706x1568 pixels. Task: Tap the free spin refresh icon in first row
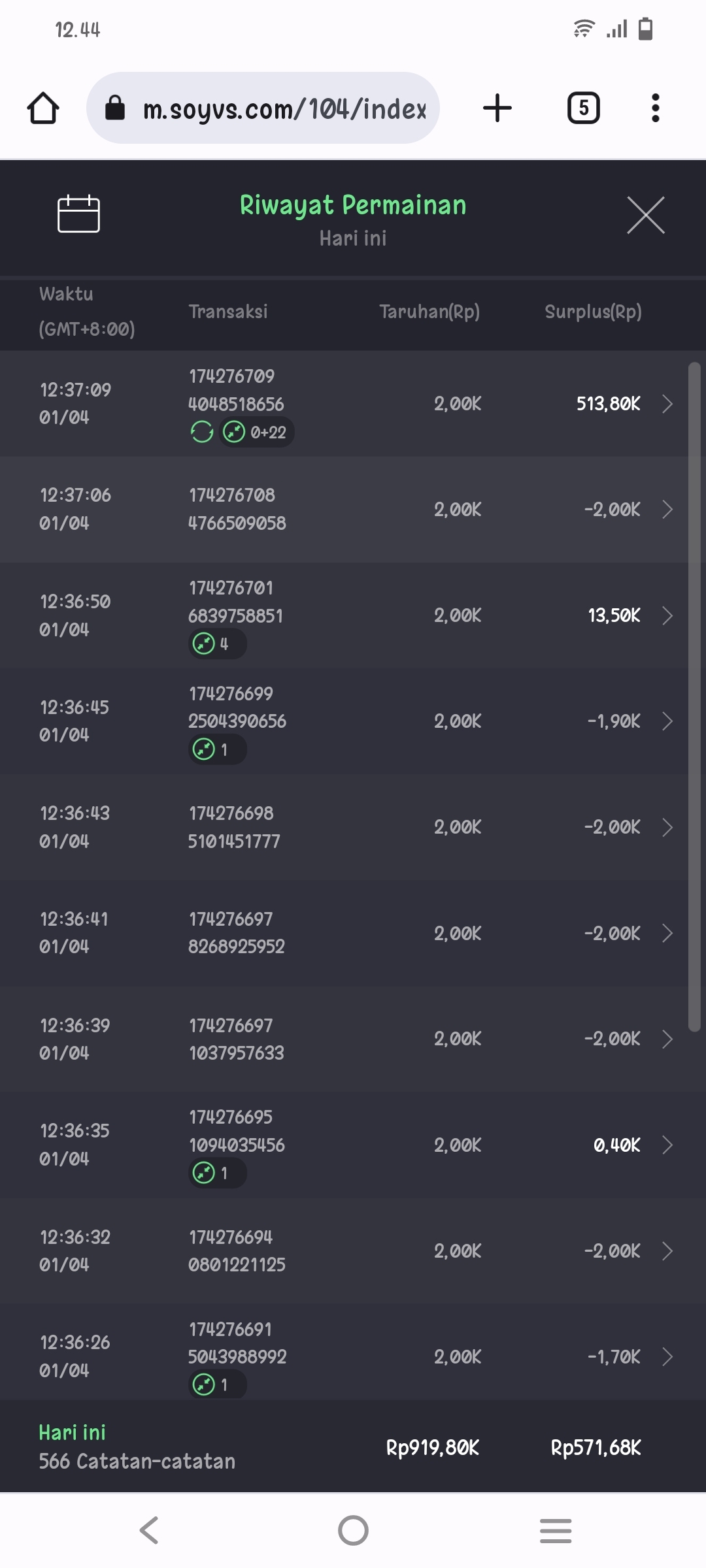coord(202,432)
